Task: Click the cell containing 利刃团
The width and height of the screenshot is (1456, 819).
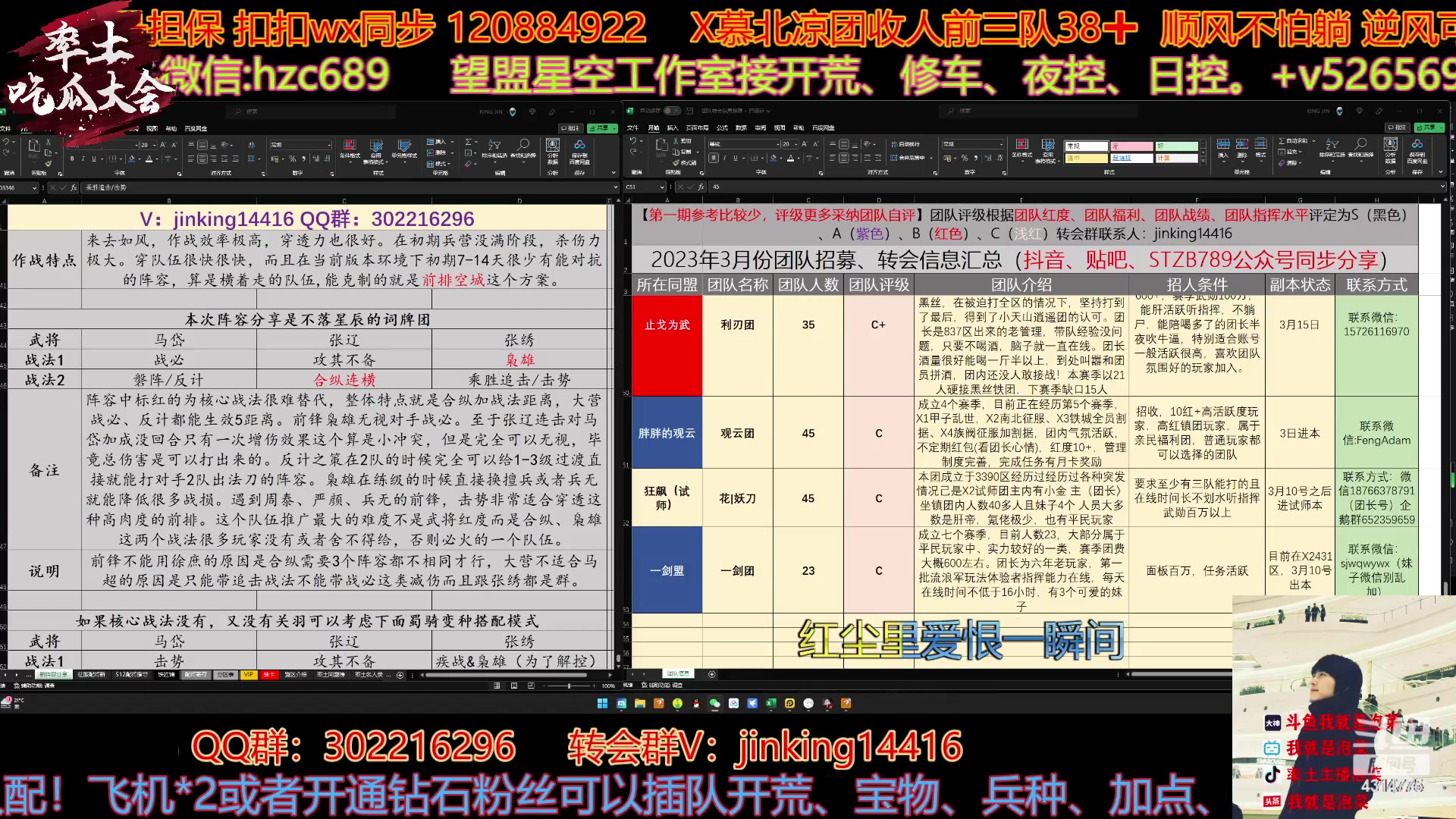Action: coord(738,325)
